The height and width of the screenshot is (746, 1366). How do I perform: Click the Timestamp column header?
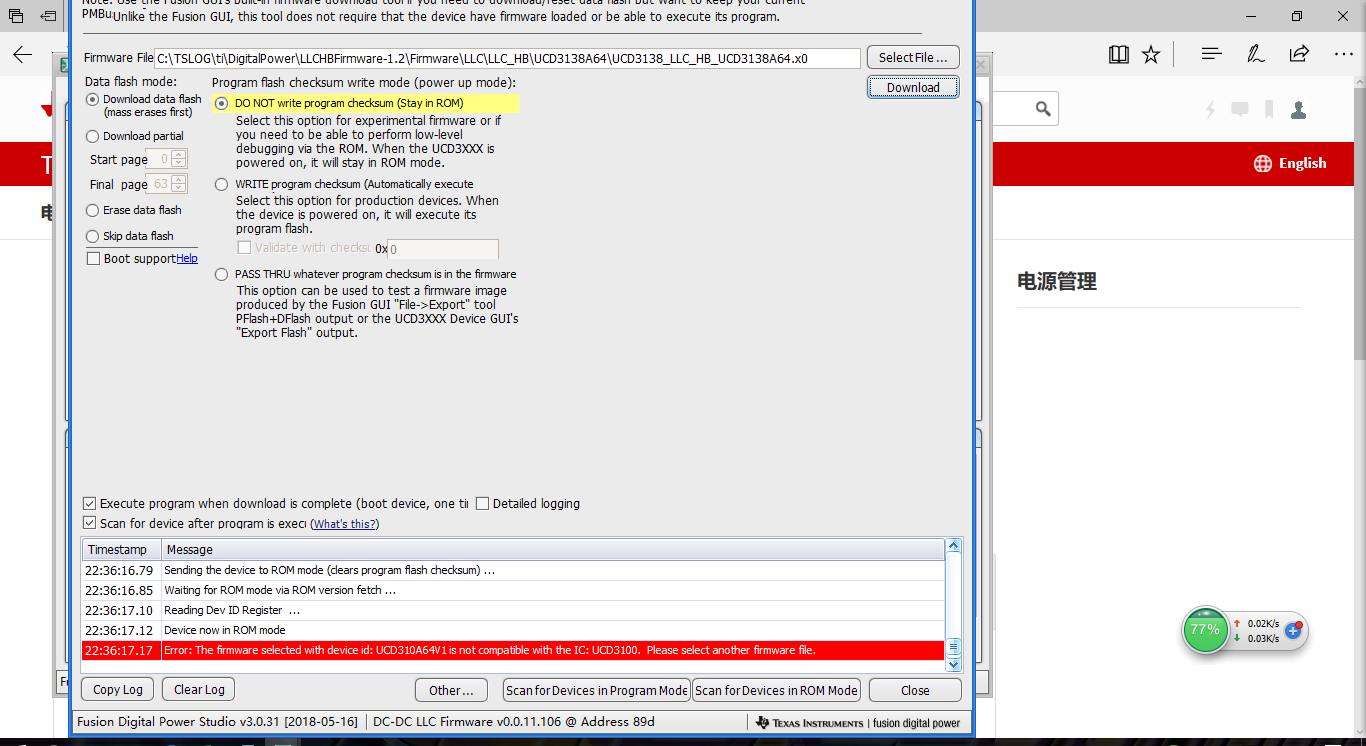(x=121, y=550)
